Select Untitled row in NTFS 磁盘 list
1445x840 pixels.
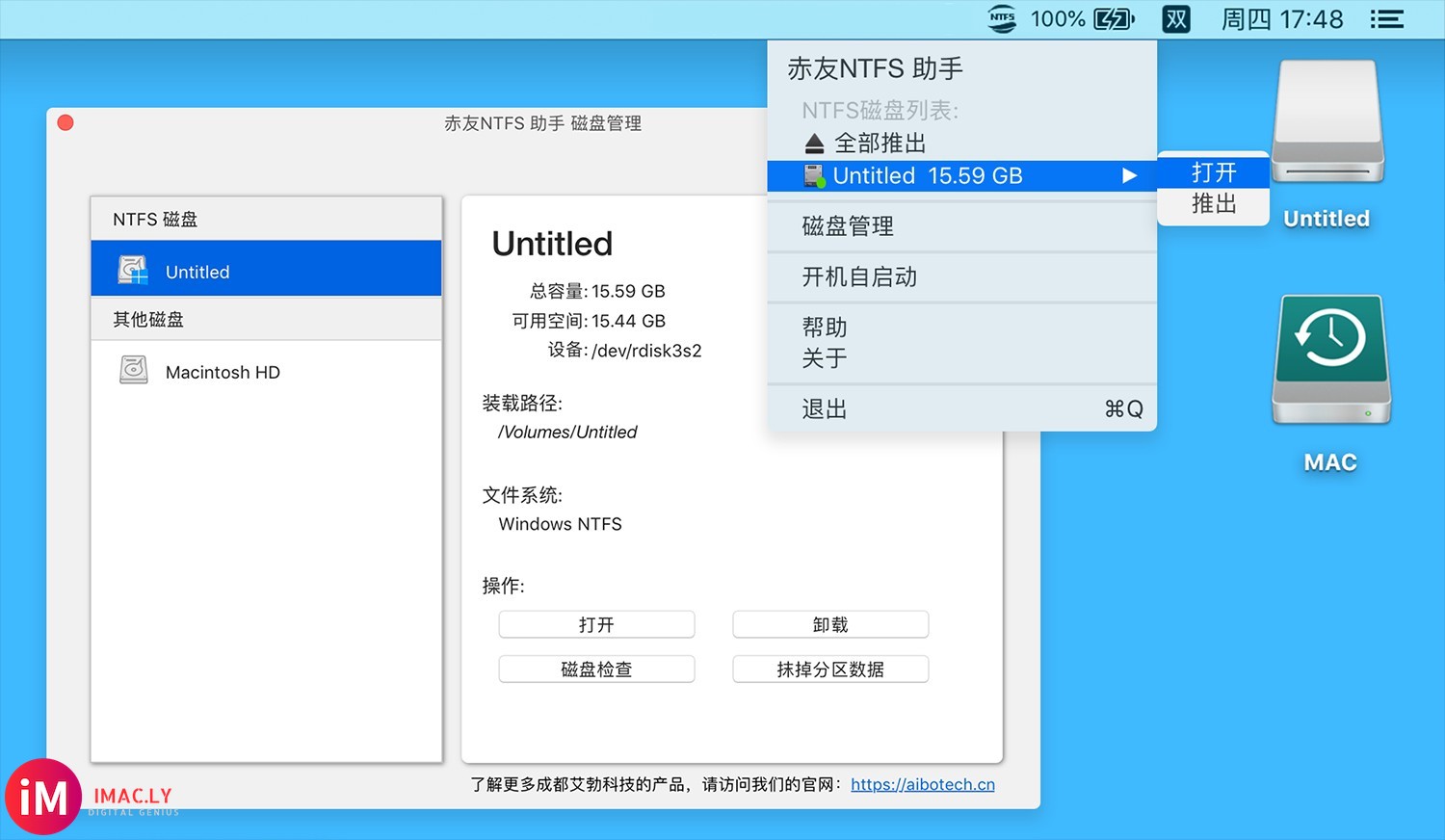[x=266, y=268]
